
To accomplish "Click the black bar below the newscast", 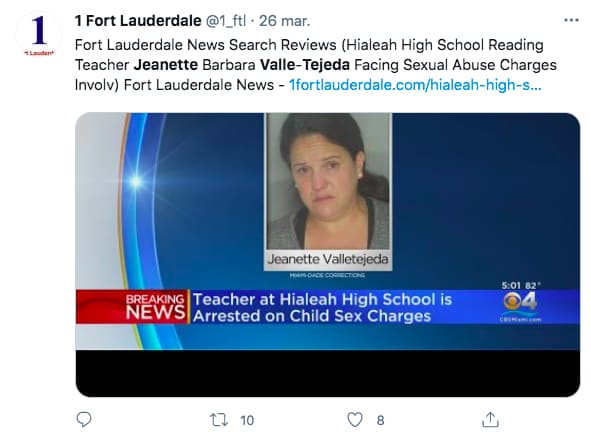I will coord(328,373).
